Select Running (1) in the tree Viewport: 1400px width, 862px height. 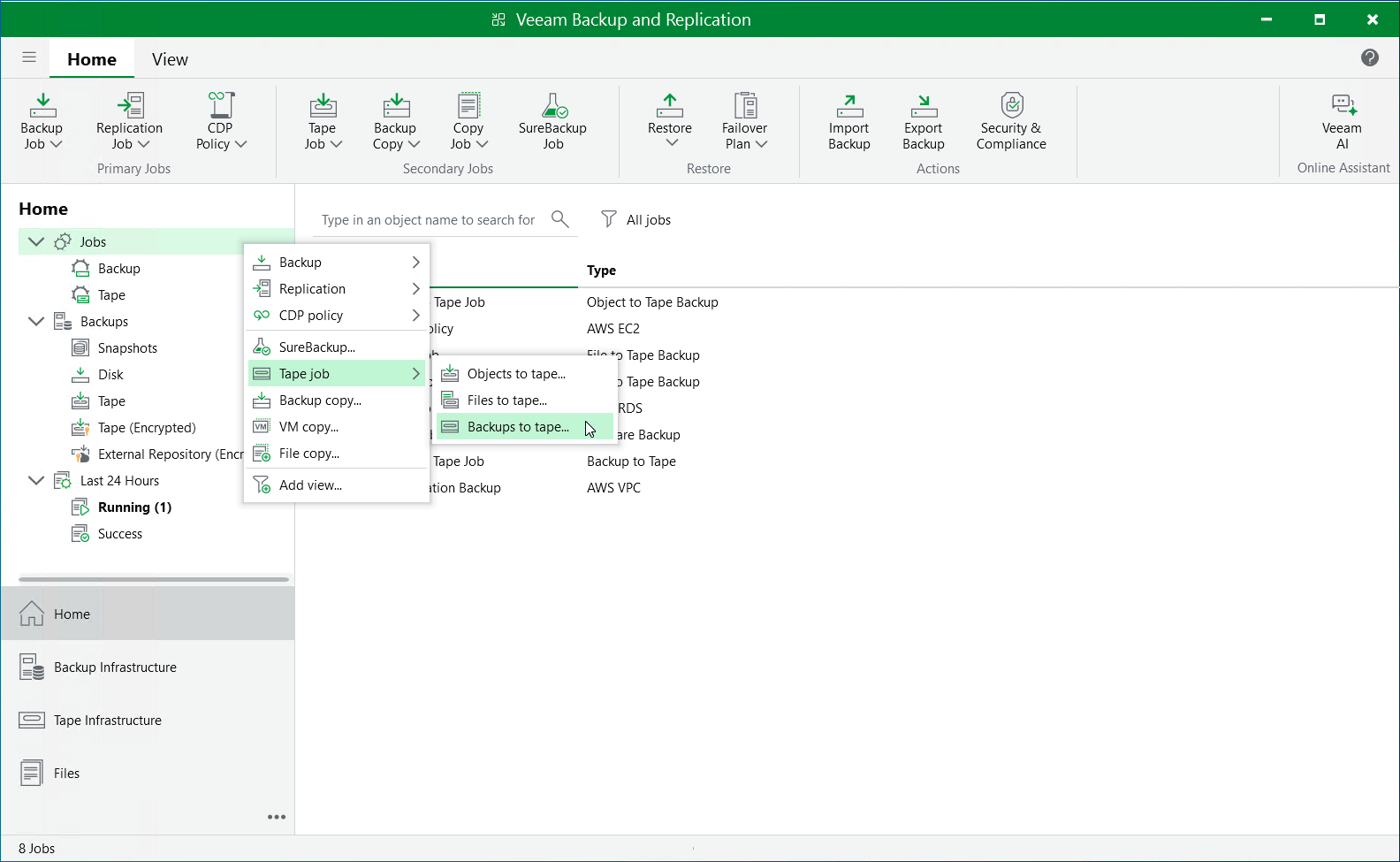(x=134, y=507)
